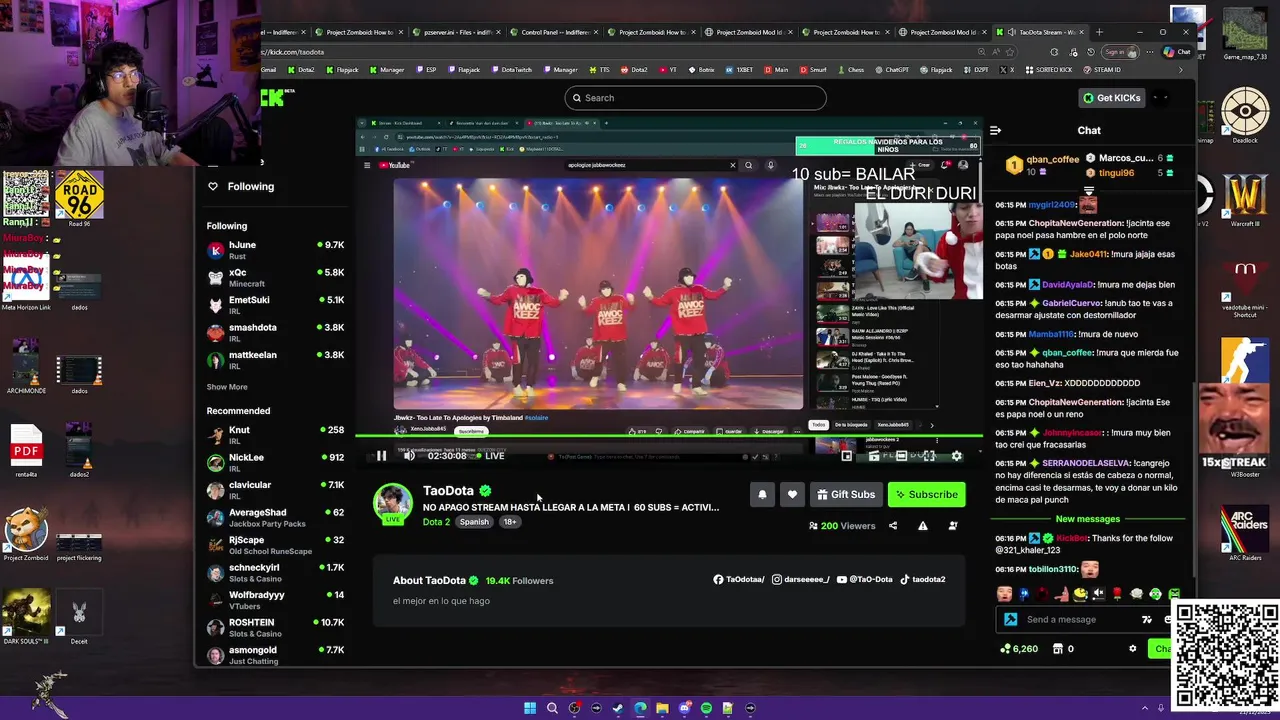This screenshot has height=720, width=1280.
Task: Collapse the Following sidebar heart icon
Action: (x=212, y=186)
